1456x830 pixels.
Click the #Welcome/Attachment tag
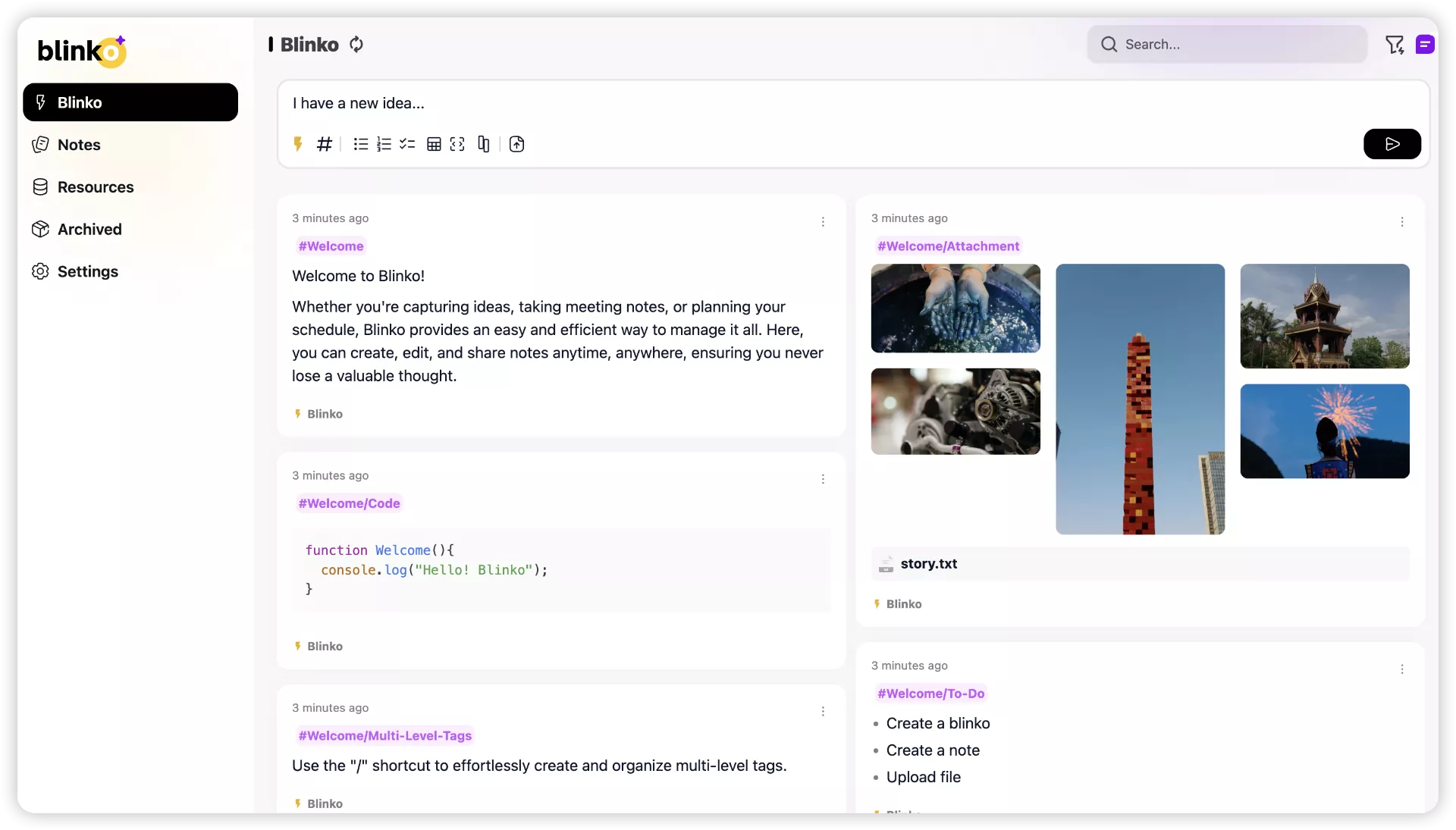tap(948, 246)
